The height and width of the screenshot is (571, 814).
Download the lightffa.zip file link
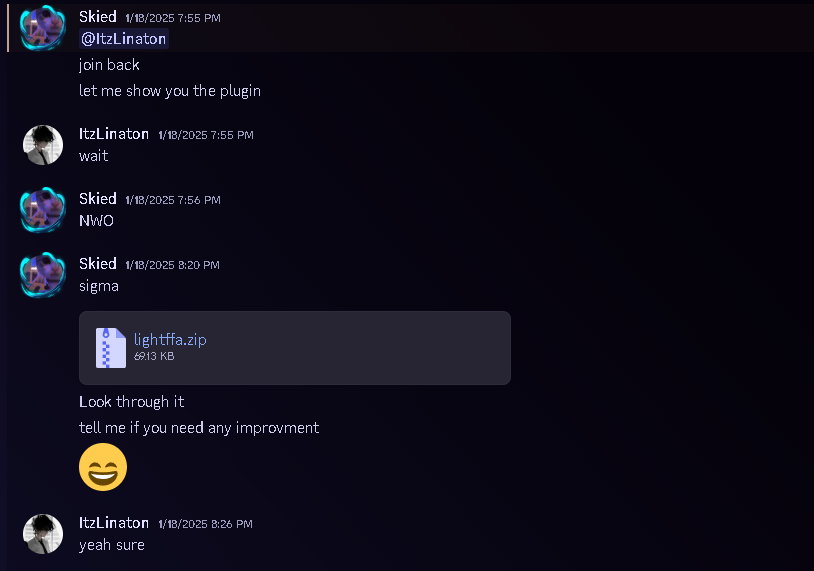[170, 339]
